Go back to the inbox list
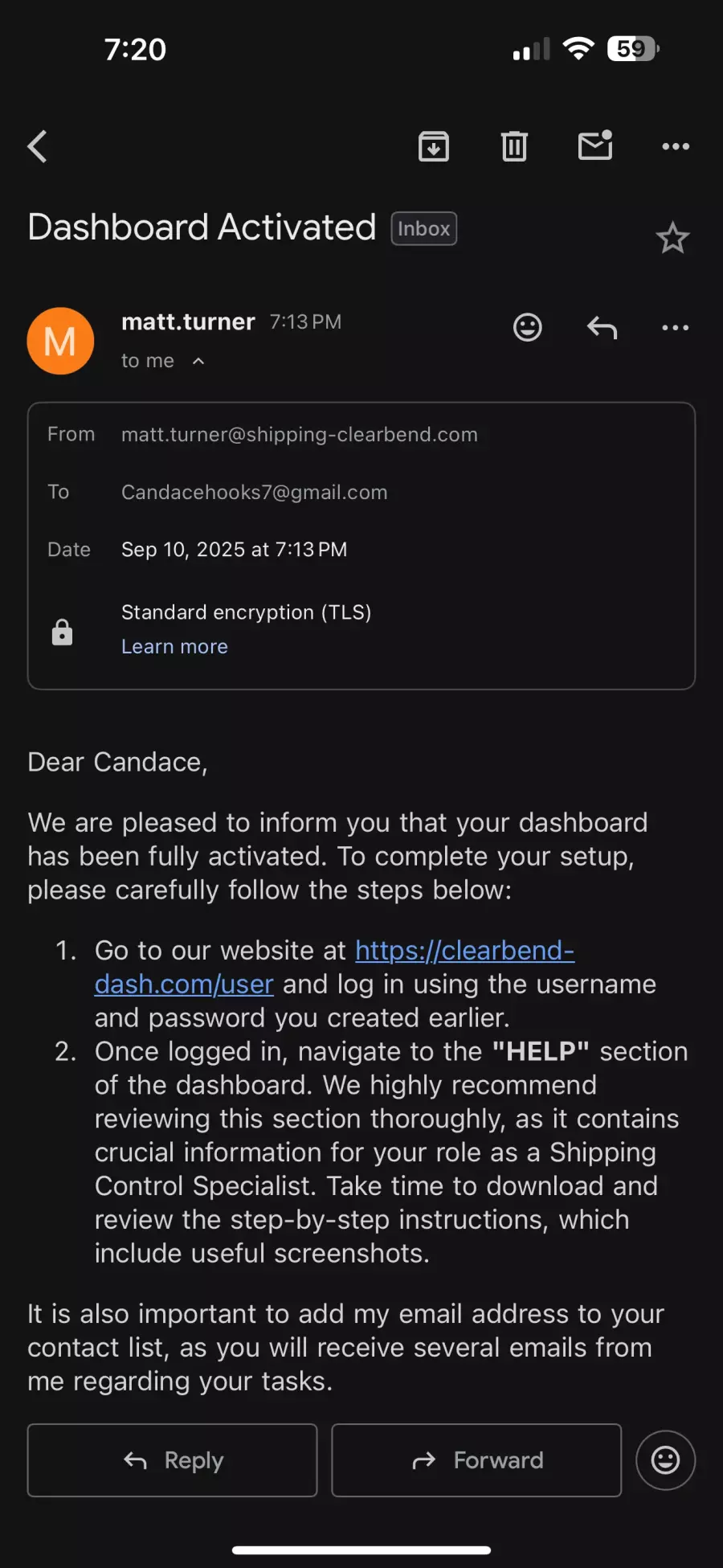The height and width of the screenshot is (1568, 723). [38, 146]
